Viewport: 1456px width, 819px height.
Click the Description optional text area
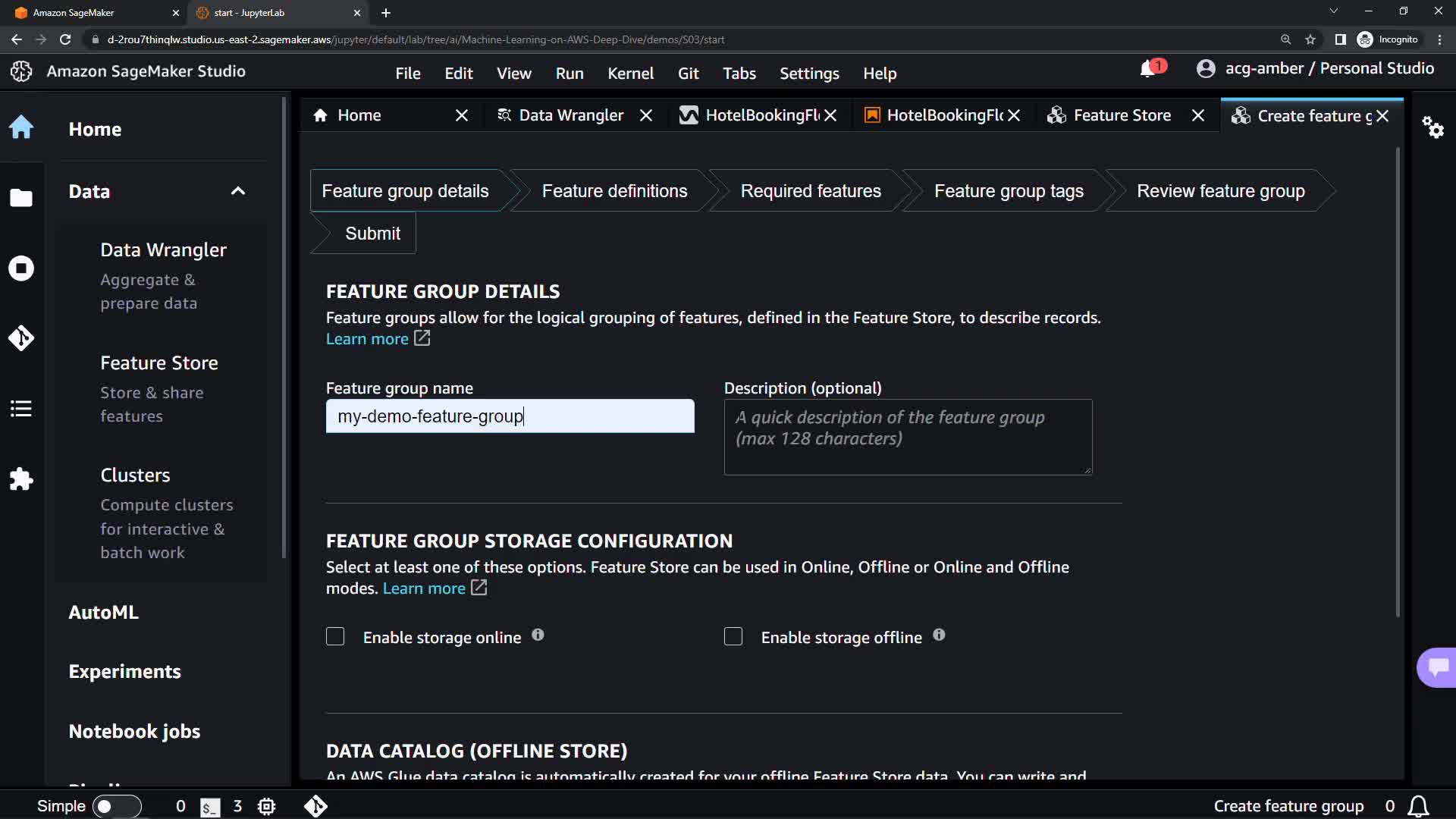(908, 438)
